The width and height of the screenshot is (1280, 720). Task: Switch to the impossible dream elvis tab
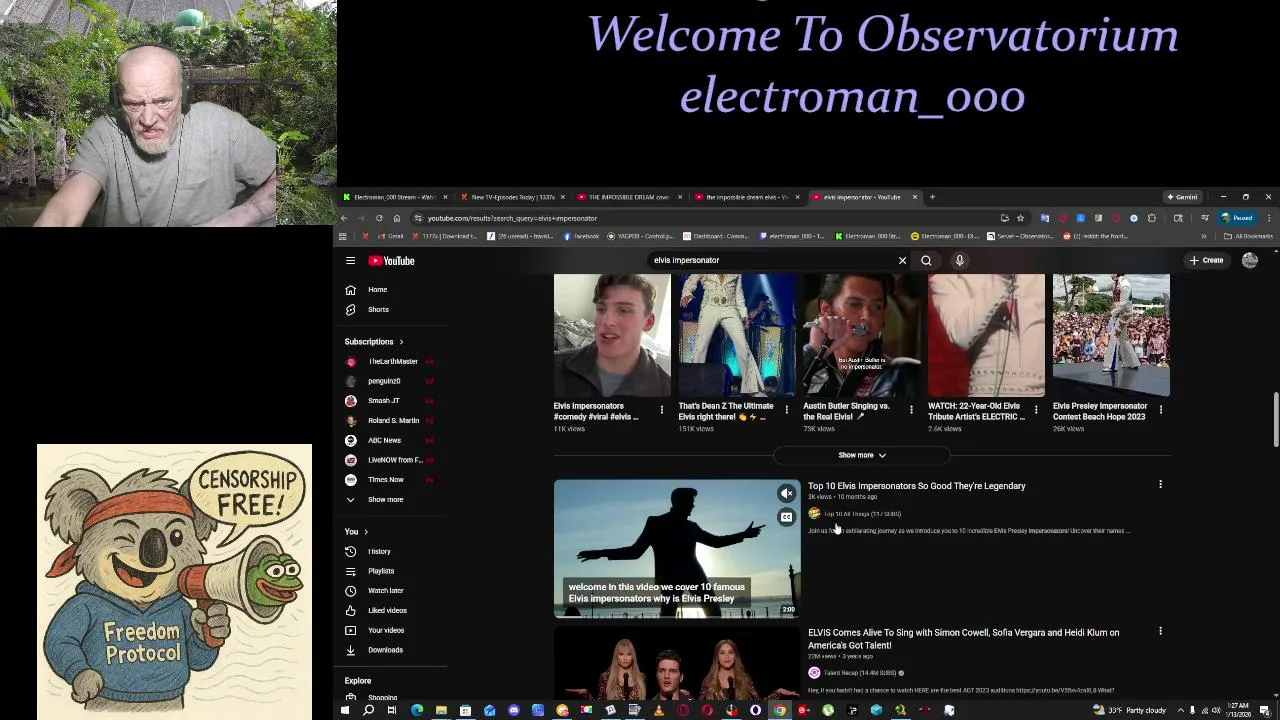[746, 197]
